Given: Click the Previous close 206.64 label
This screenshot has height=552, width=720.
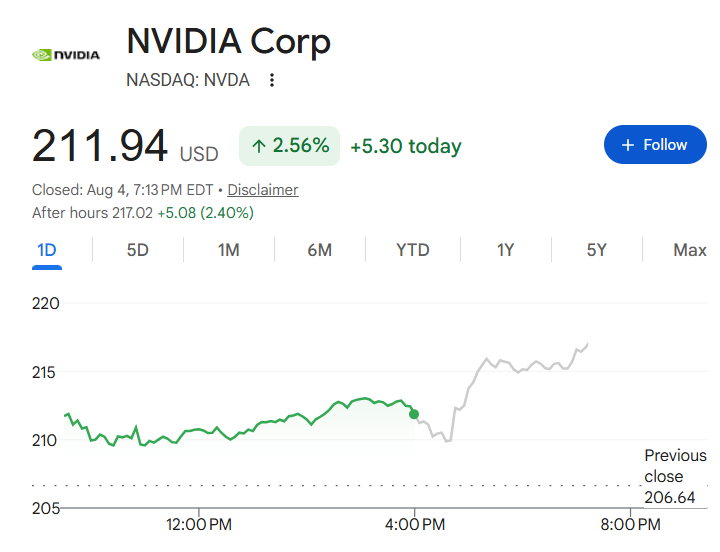Looking at the screenshot, I should pos(675,476).
